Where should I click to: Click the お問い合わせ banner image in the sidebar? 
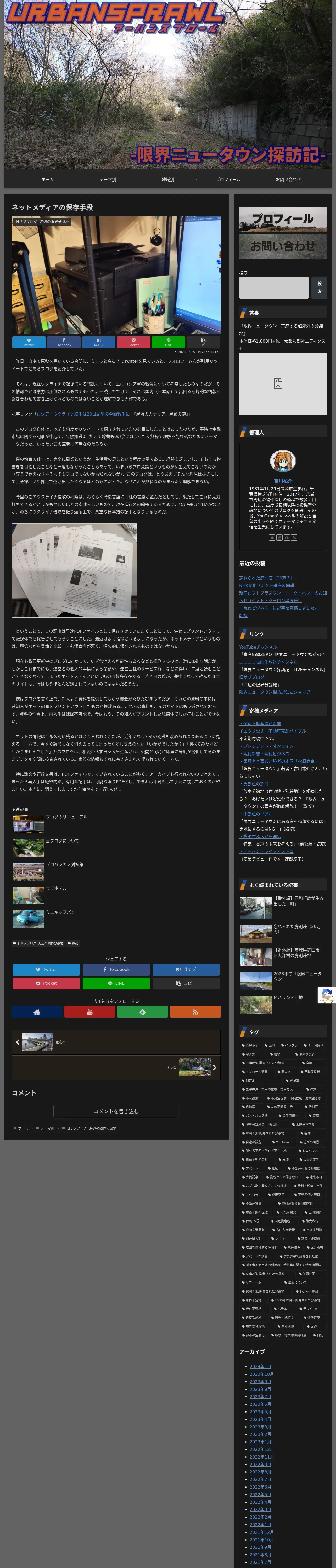click(x=283, y=246)
